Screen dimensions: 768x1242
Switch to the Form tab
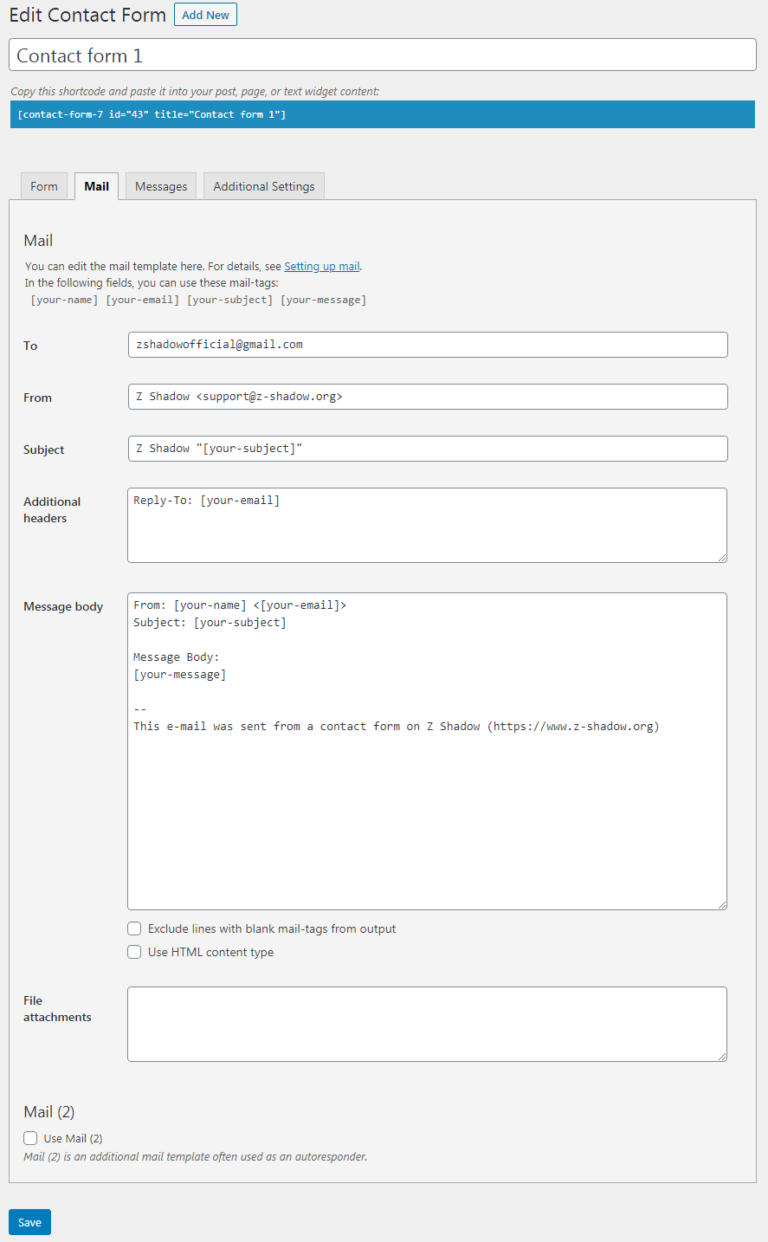pyautogui.click(x=44, y=186)
